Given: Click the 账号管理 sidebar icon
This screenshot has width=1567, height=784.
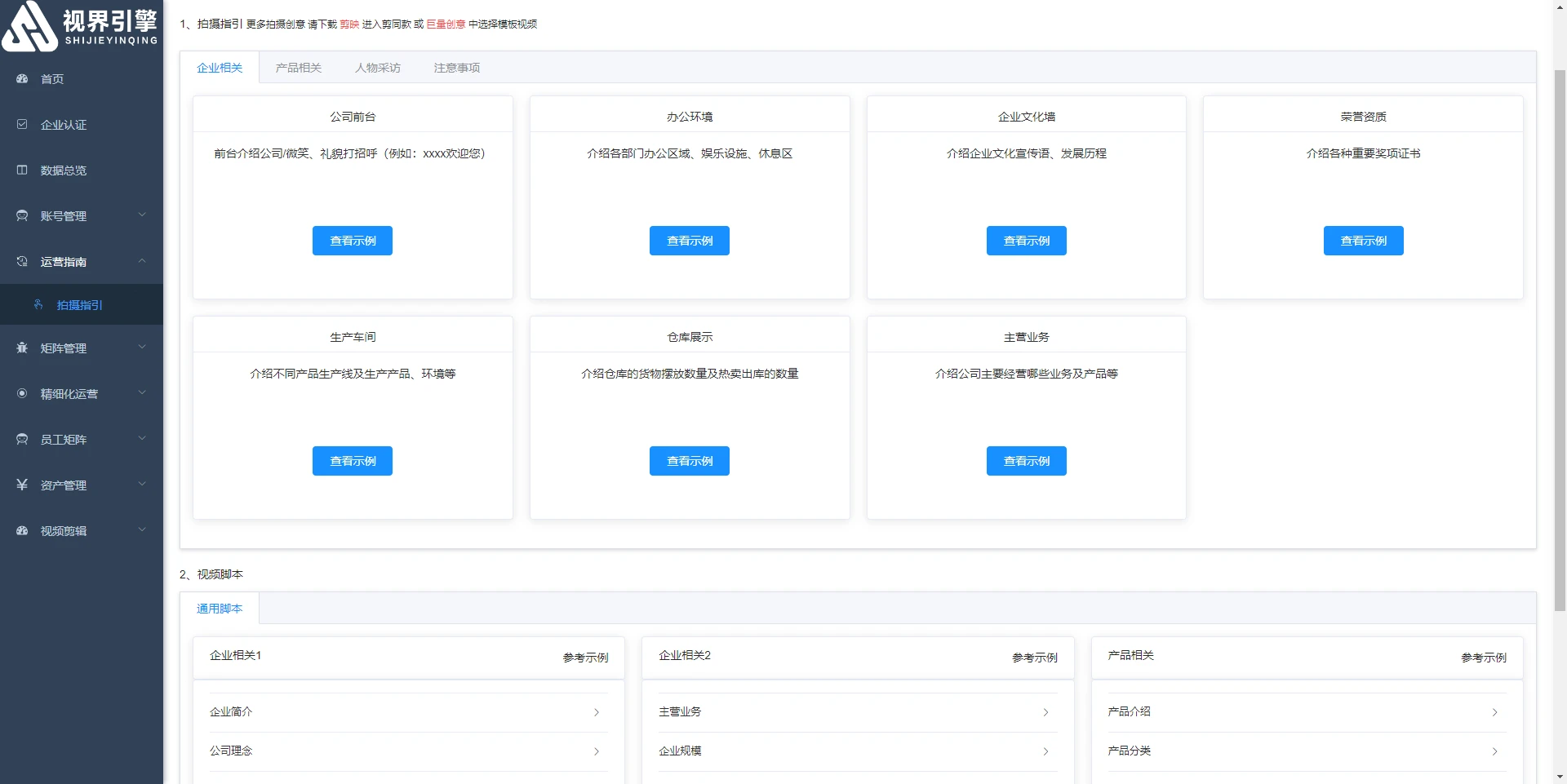Looking at the screenshot, I should click(22, 216).
